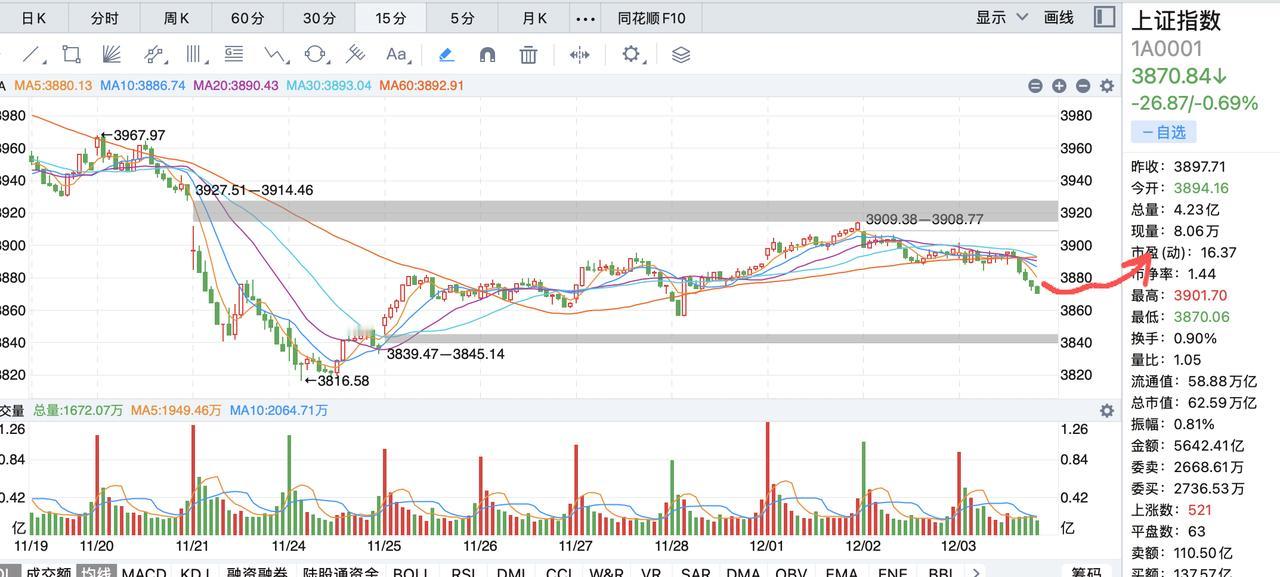
Task: Click the trash icon to delete drawings
Action: click(x=529, y=55)
